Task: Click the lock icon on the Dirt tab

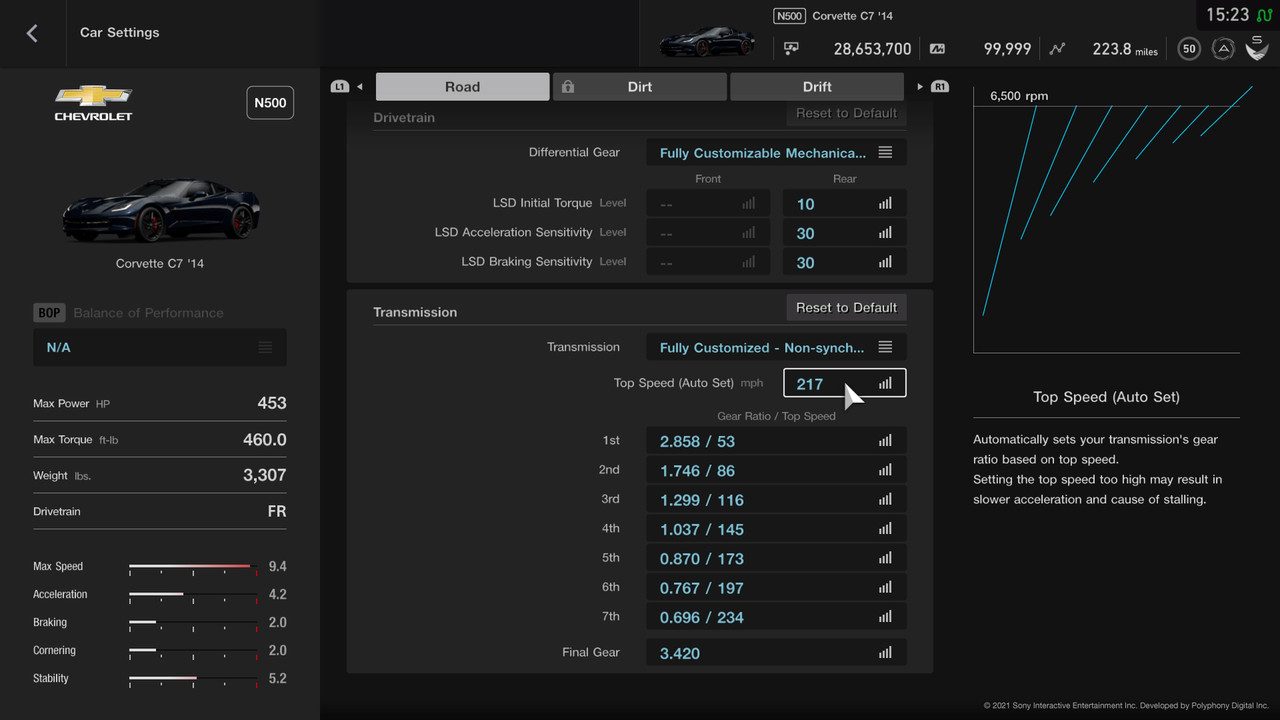Action: 568,87
